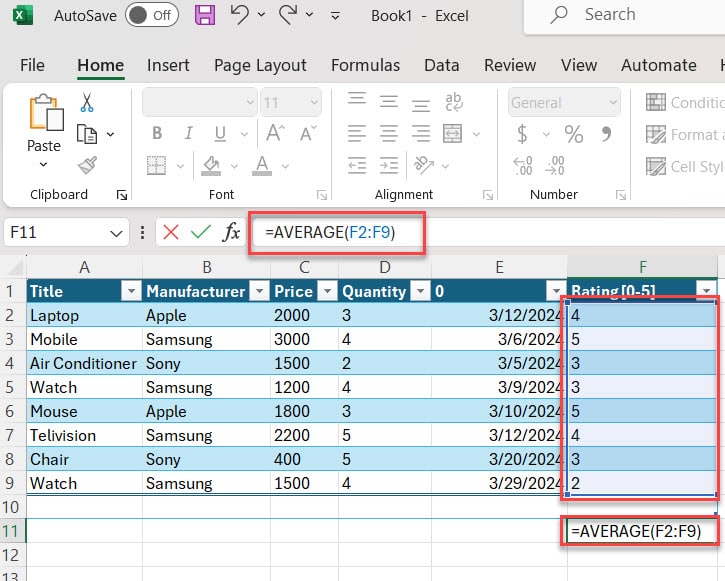Open the Customize Quick Access Toolbar arrow
The height and width of the screenshot is (581, 725).
[336, 16]
